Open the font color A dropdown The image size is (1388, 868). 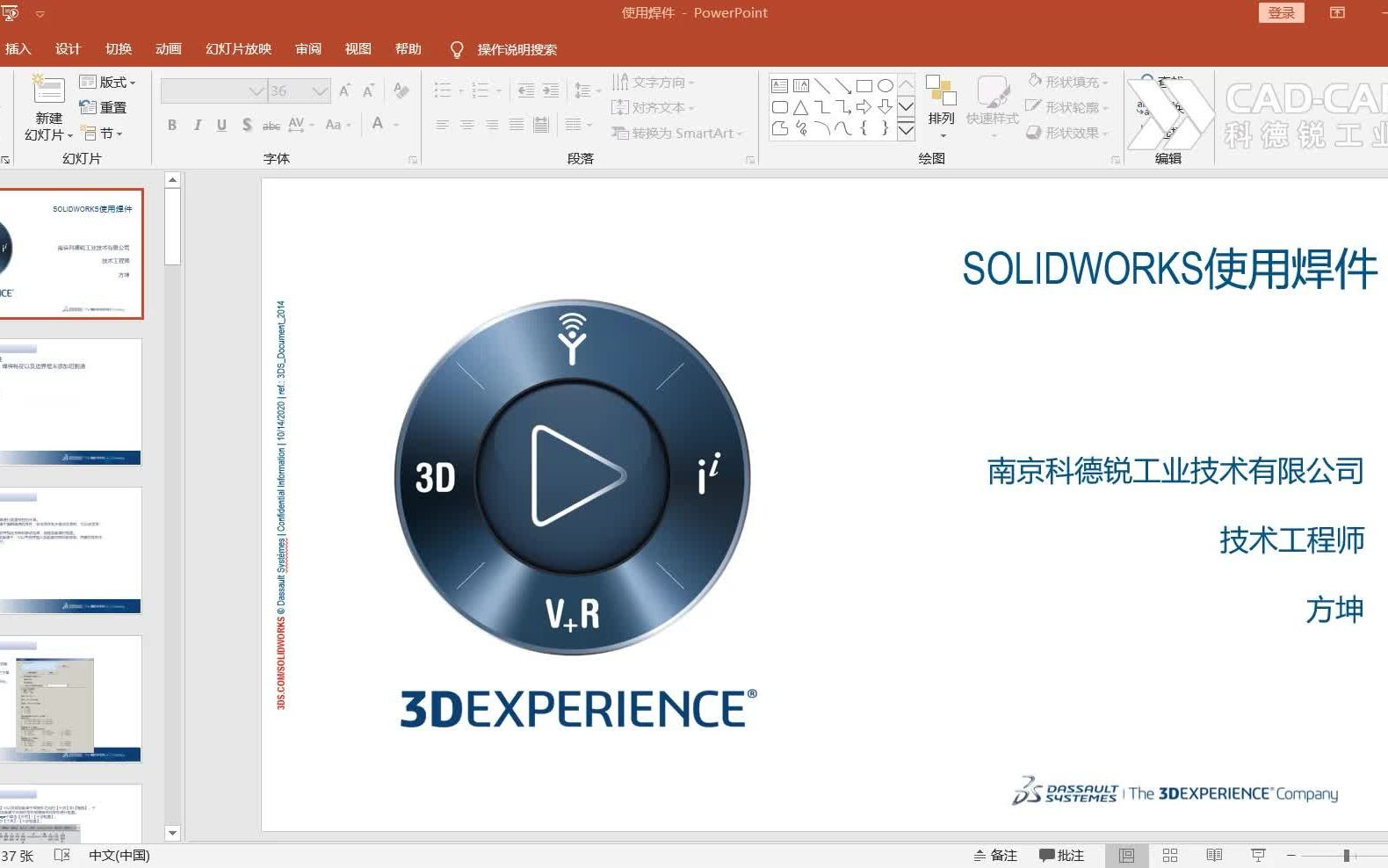(x=396, y=125)
